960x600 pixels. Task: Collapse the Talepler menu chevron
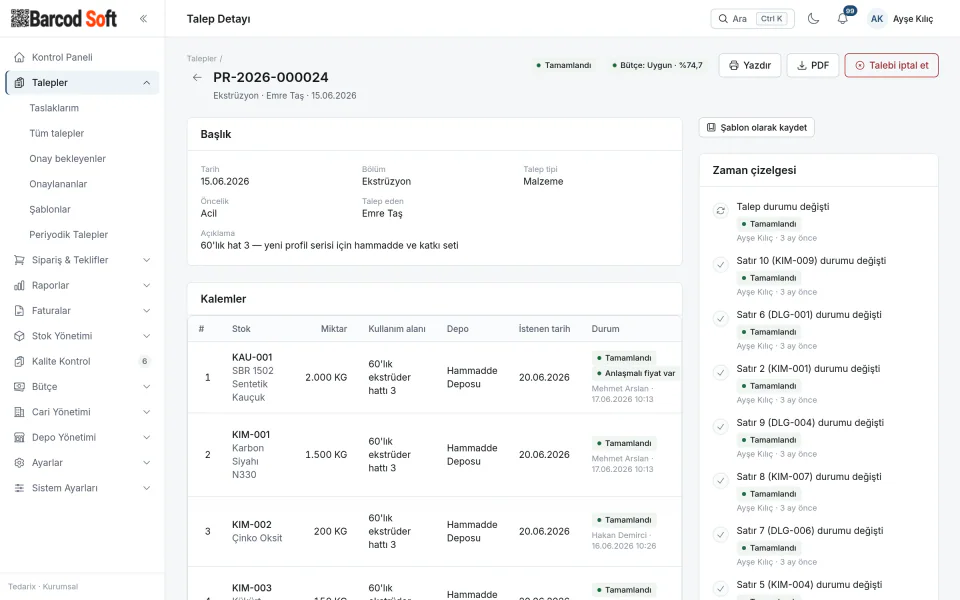[146, 83]
